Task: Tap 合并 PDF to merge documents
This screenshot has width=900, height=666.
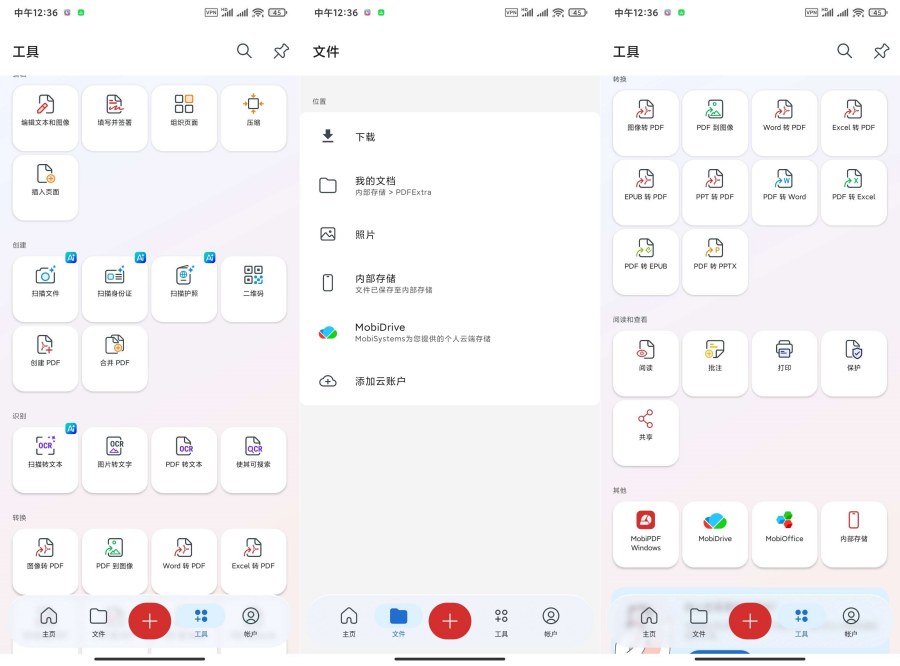Action: (x=115, y=359)
